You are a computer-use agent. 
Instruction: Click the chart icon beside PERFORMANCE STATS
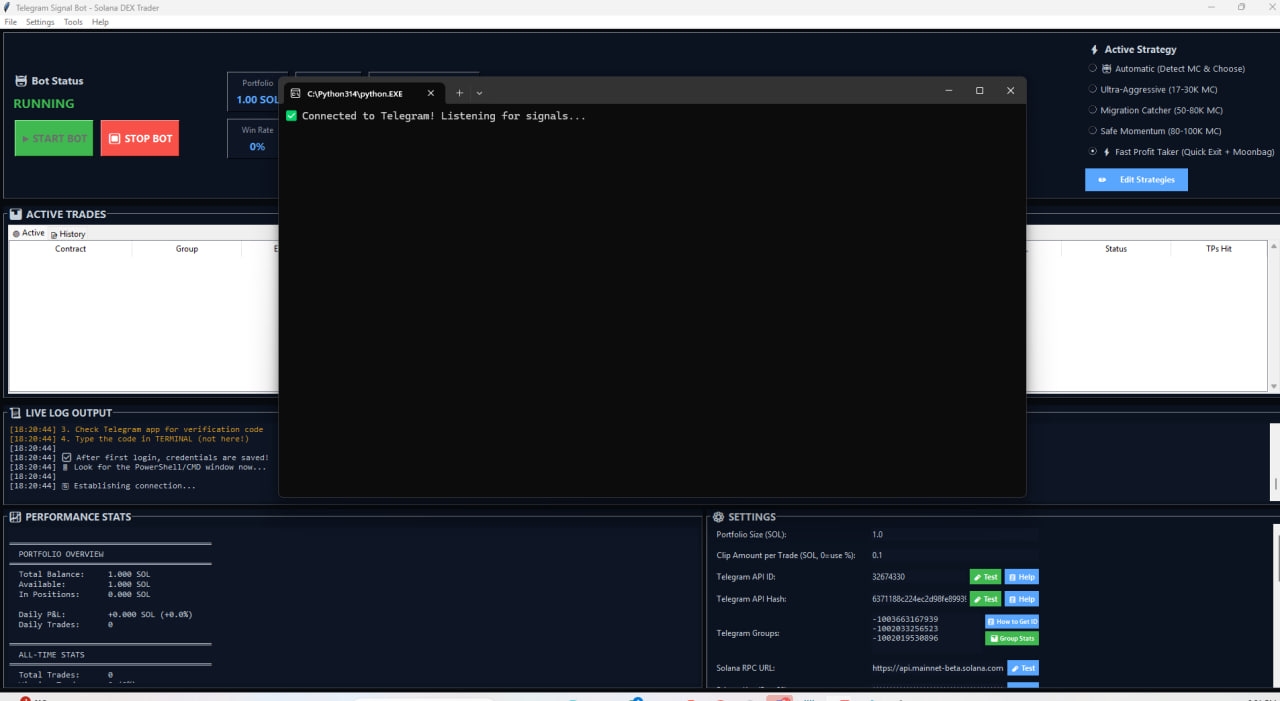tap(15, 517)
